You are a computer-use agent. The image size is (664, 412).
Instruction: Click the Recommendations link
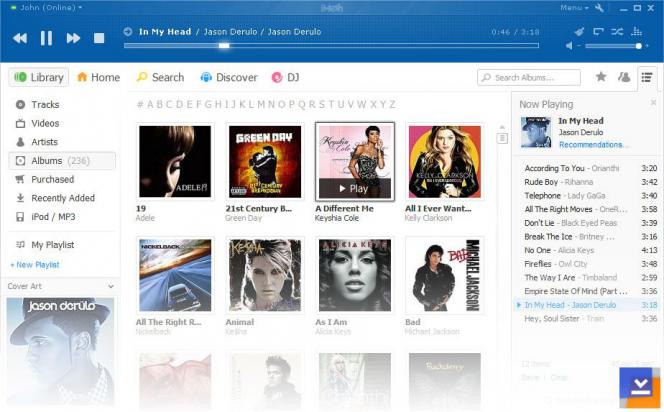click(593, 145)
